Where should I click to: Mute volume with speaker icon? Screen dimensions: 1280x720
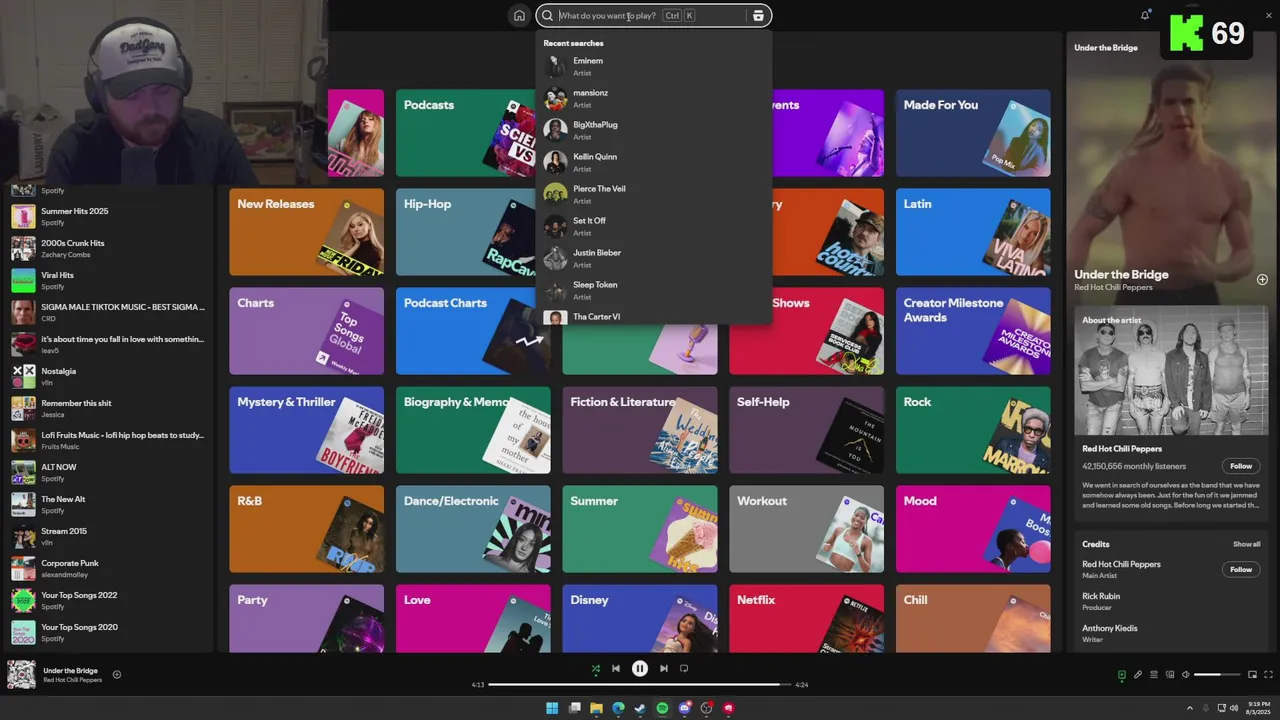pos(1186,675)
